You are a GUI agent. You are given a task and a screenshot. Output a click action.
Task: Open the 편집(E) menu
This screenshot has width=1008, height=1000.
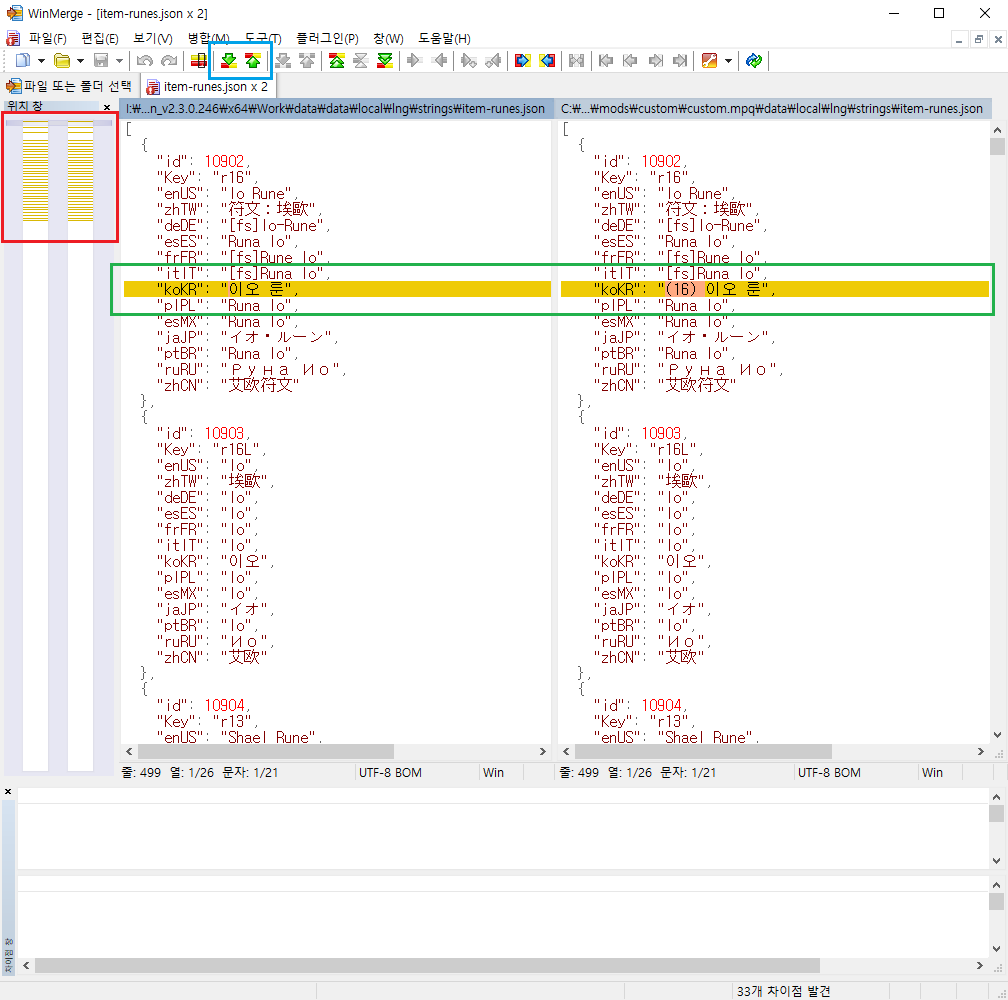click(100, 39)
